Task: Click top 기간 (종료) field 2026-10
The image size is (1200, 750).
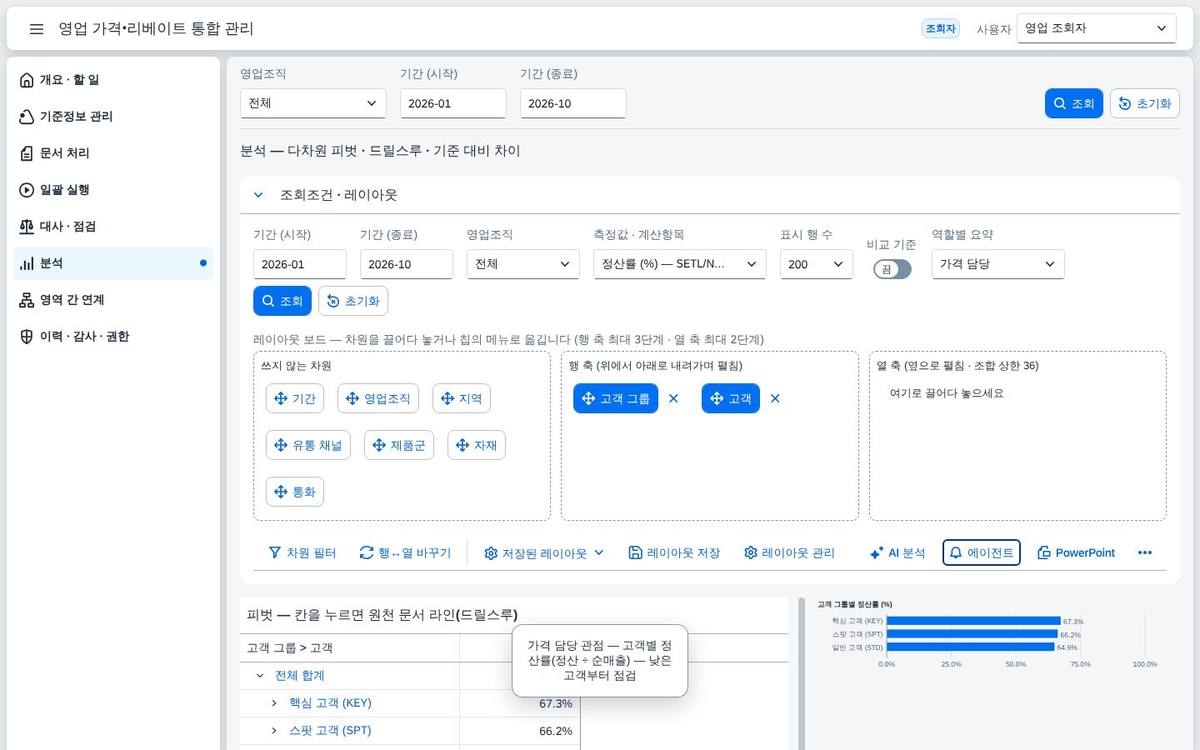Action: coord(573,103)
